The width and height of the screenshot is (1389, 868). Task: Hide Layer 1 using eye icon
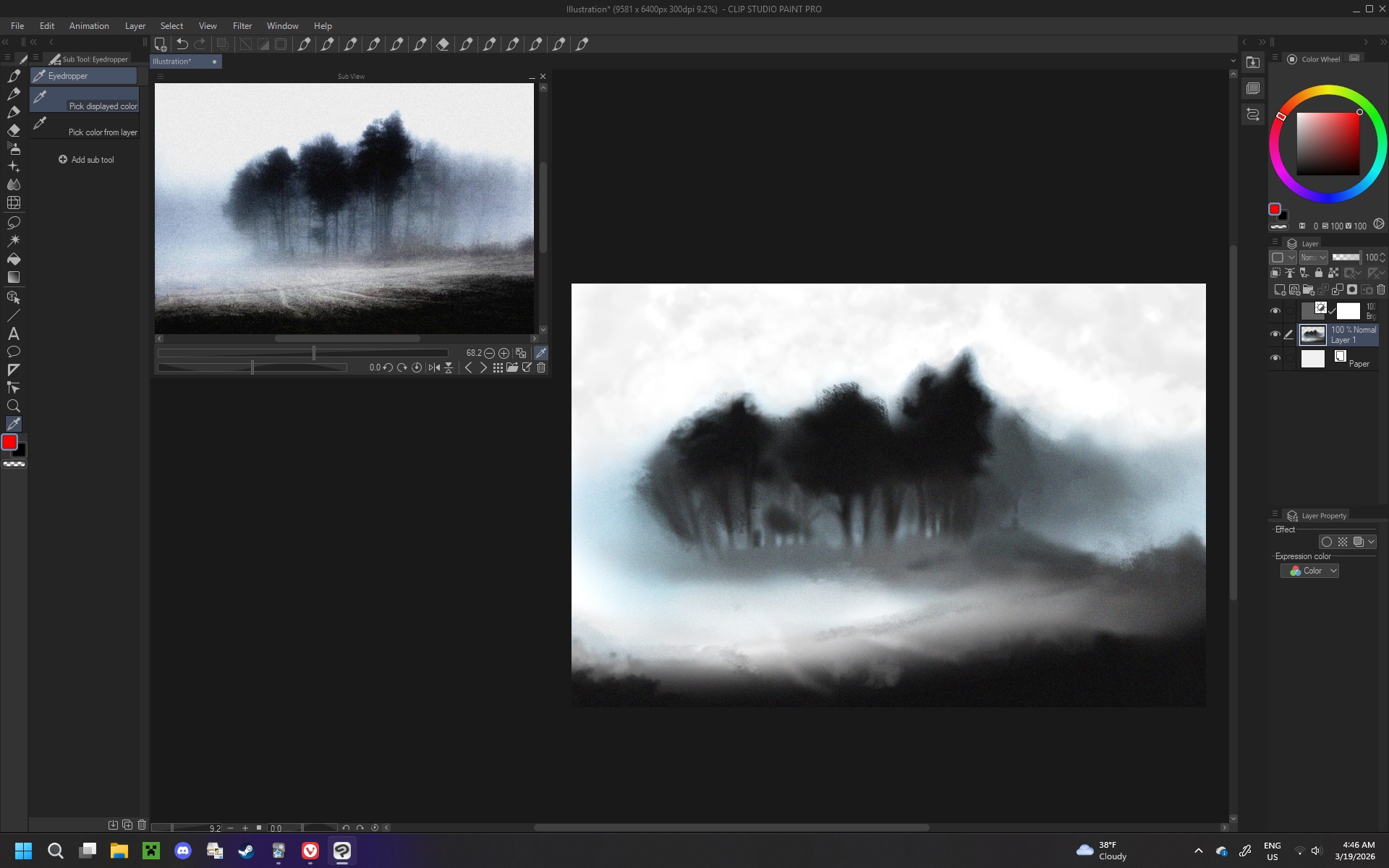pos(1275,334)
